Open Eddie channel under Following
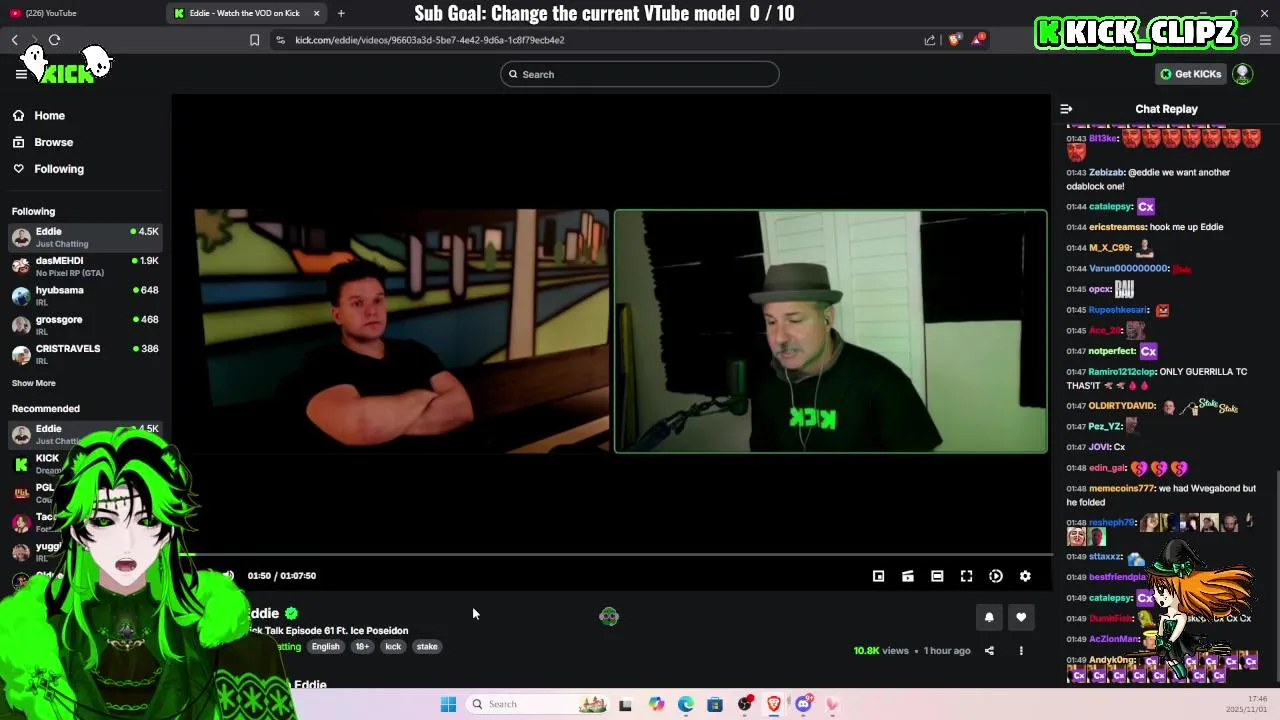Screen dimensions: 1280x720 click(x=85, y=237)
